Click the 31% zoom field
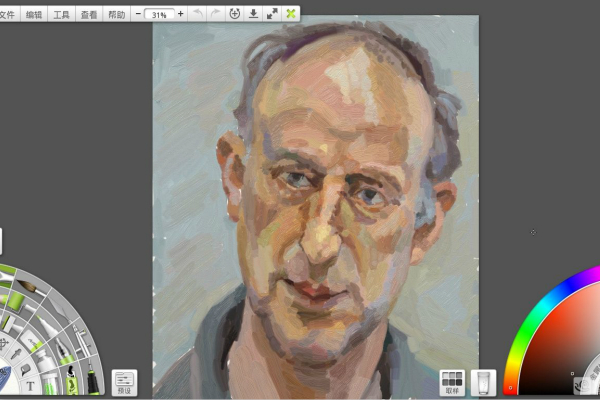 coord(159,15)
